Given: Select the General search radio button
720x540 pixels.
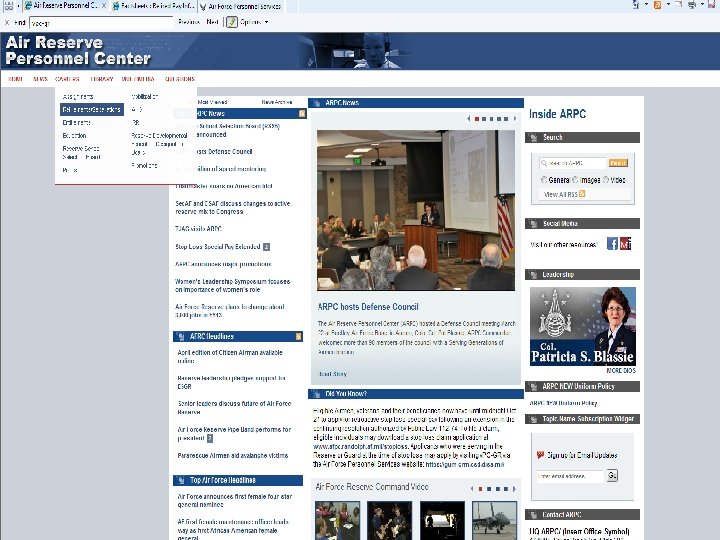Looking at the screenshot, I should pyautogui.click(x=544, y=180).
